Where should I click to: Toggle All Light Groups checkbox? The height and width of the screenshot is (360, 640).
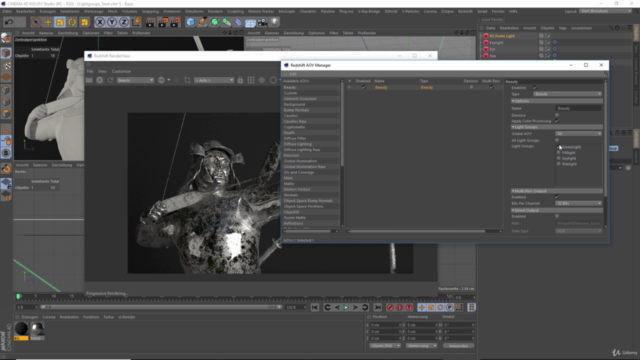click(x=557, y=140)
